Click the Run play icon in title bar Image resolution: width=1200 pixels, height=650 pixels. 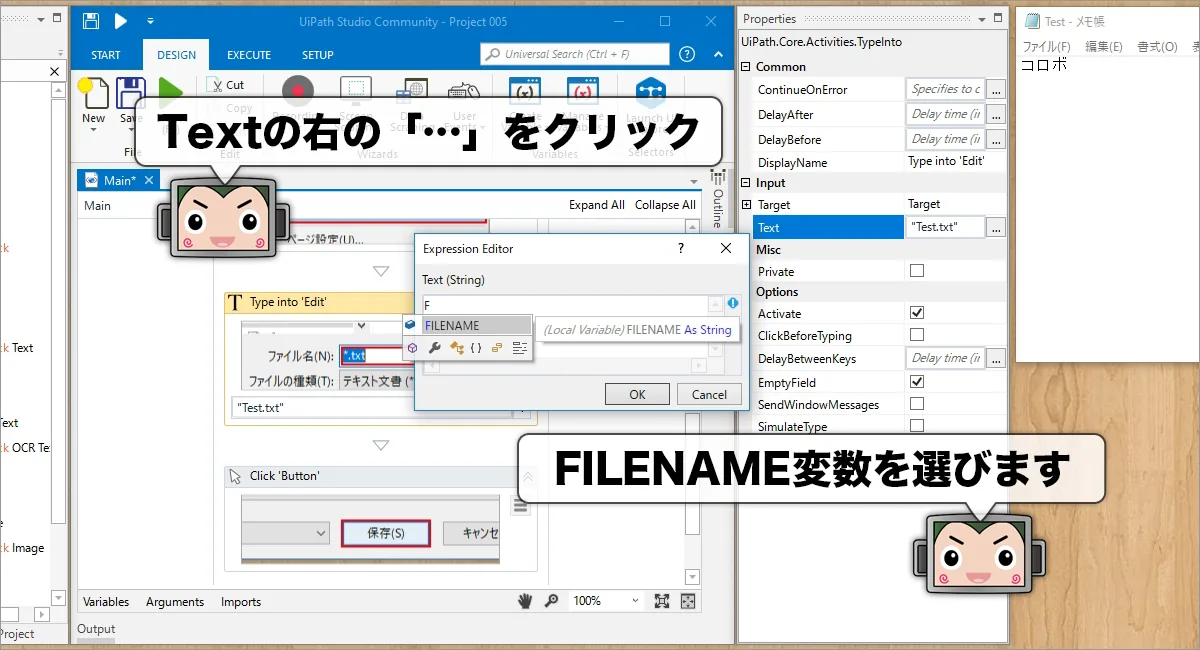tap(120, 21)
